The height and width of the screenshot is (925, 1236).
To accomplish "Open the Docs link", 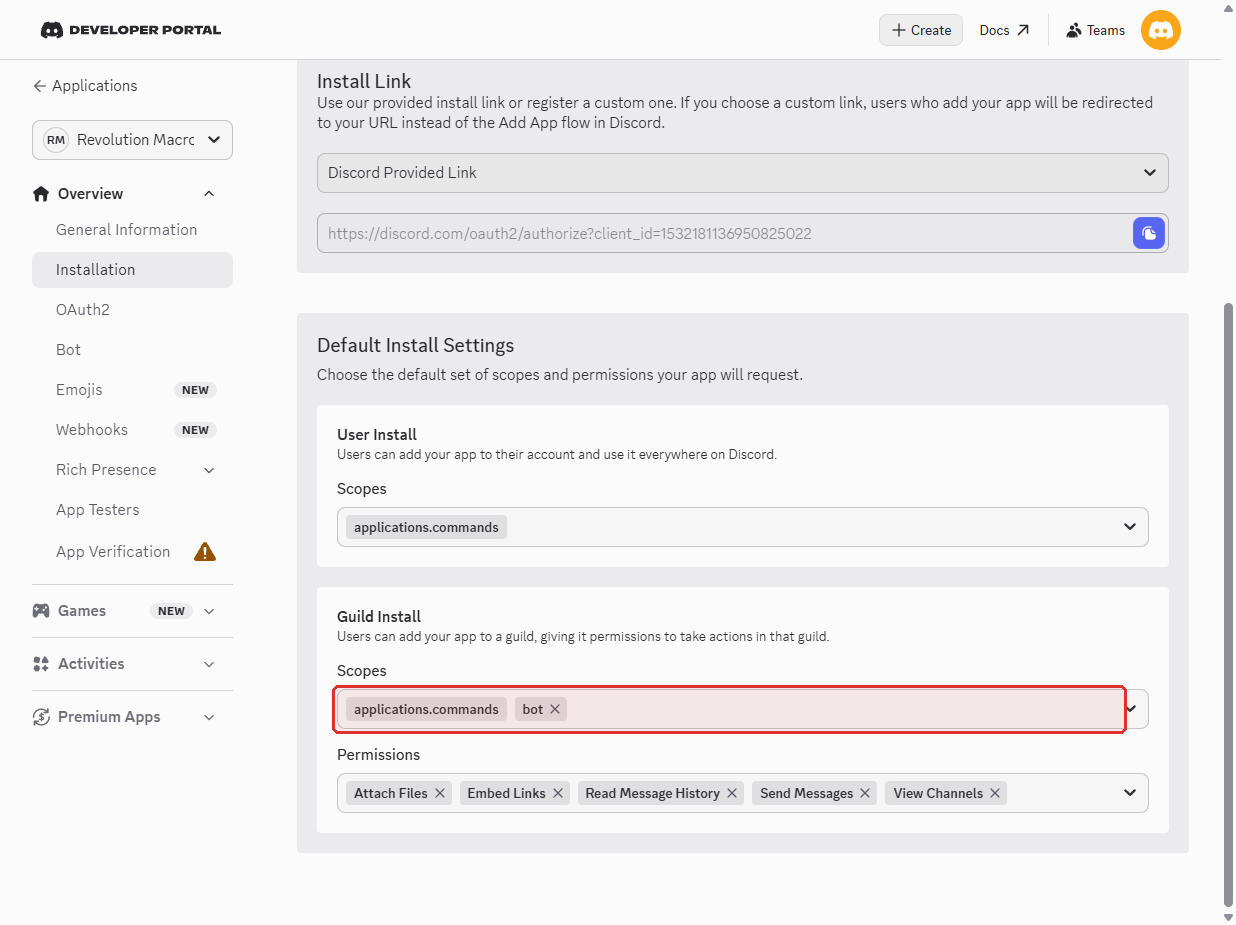I will 1004,30.
